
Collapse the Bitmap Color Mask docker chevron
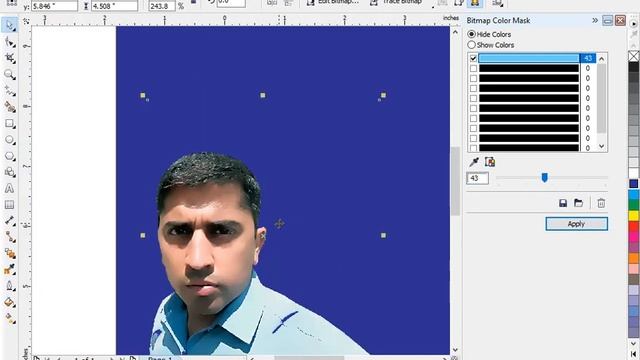(x=595, y=20)
